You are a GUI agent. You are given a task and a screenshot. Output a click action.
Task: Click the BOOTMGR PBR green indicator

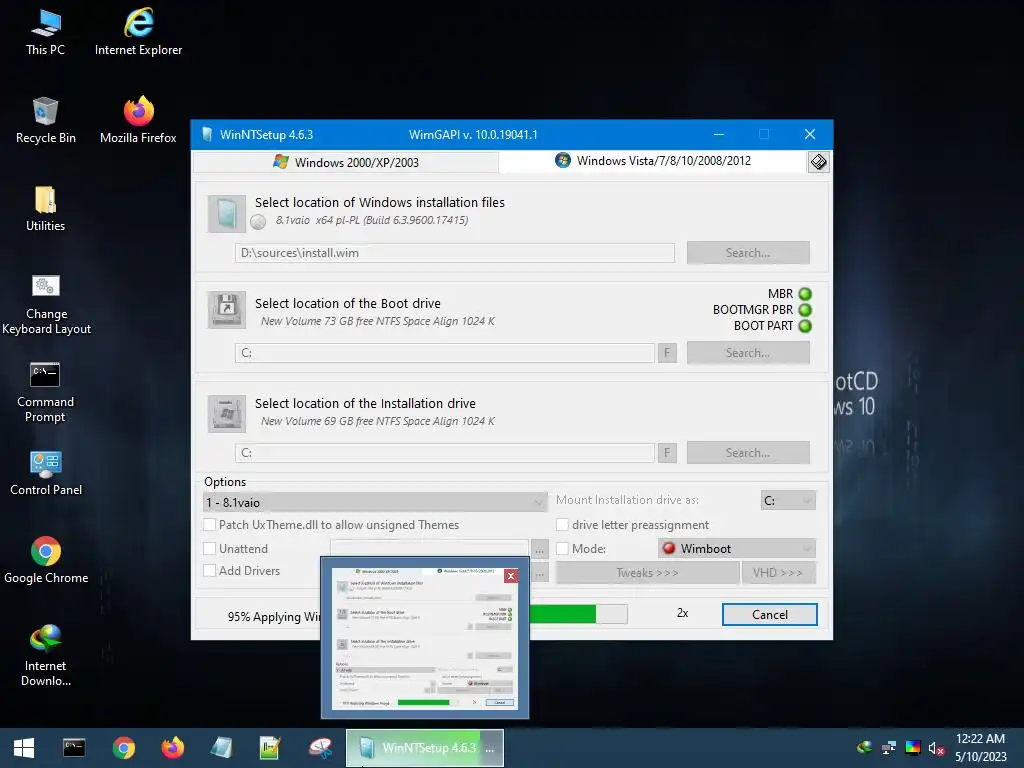(805, 310)
